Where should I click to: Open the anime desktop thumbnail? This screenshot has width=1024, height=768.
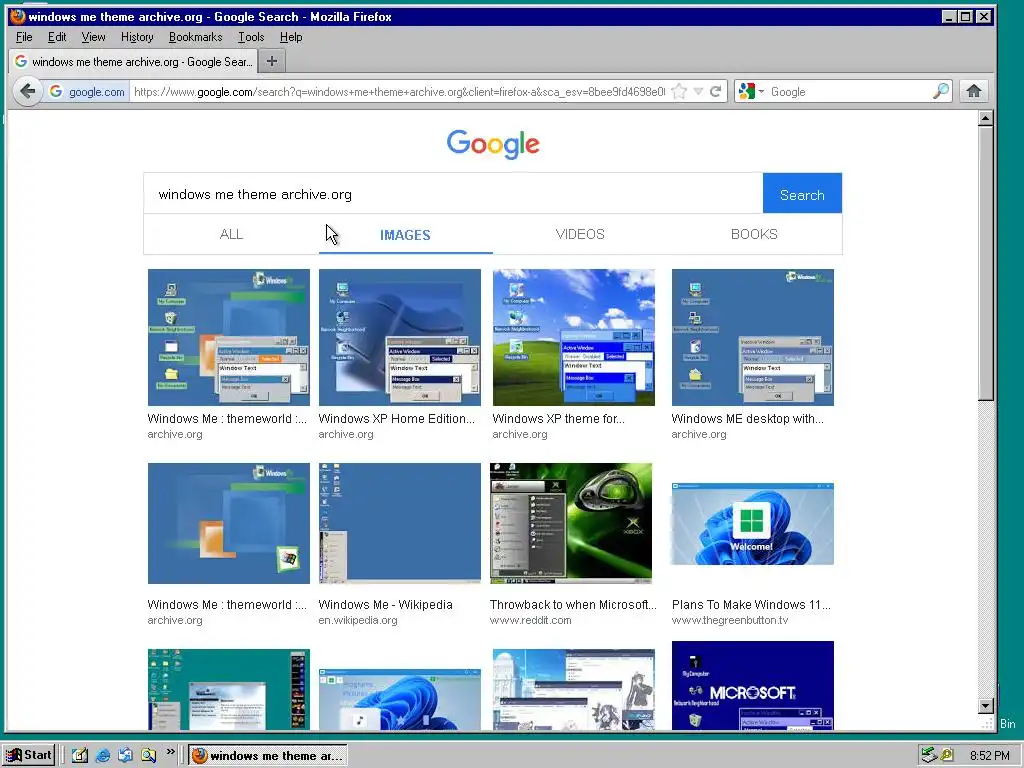573,689
